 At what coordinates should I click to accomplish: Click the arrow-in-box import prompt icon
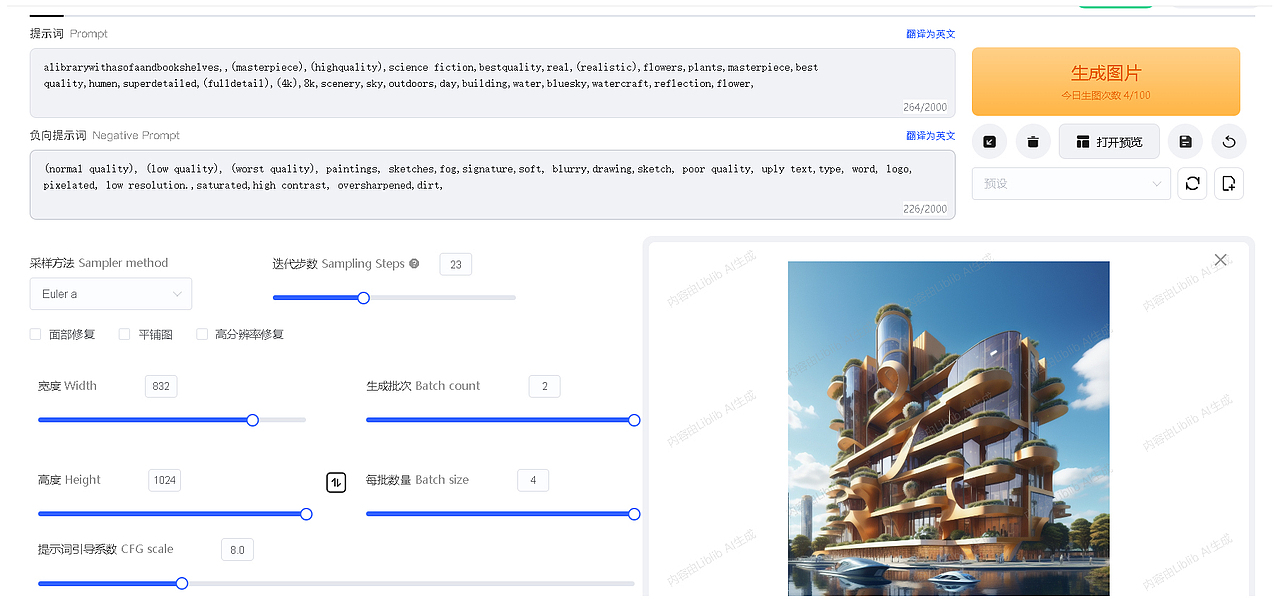point(989,142)
